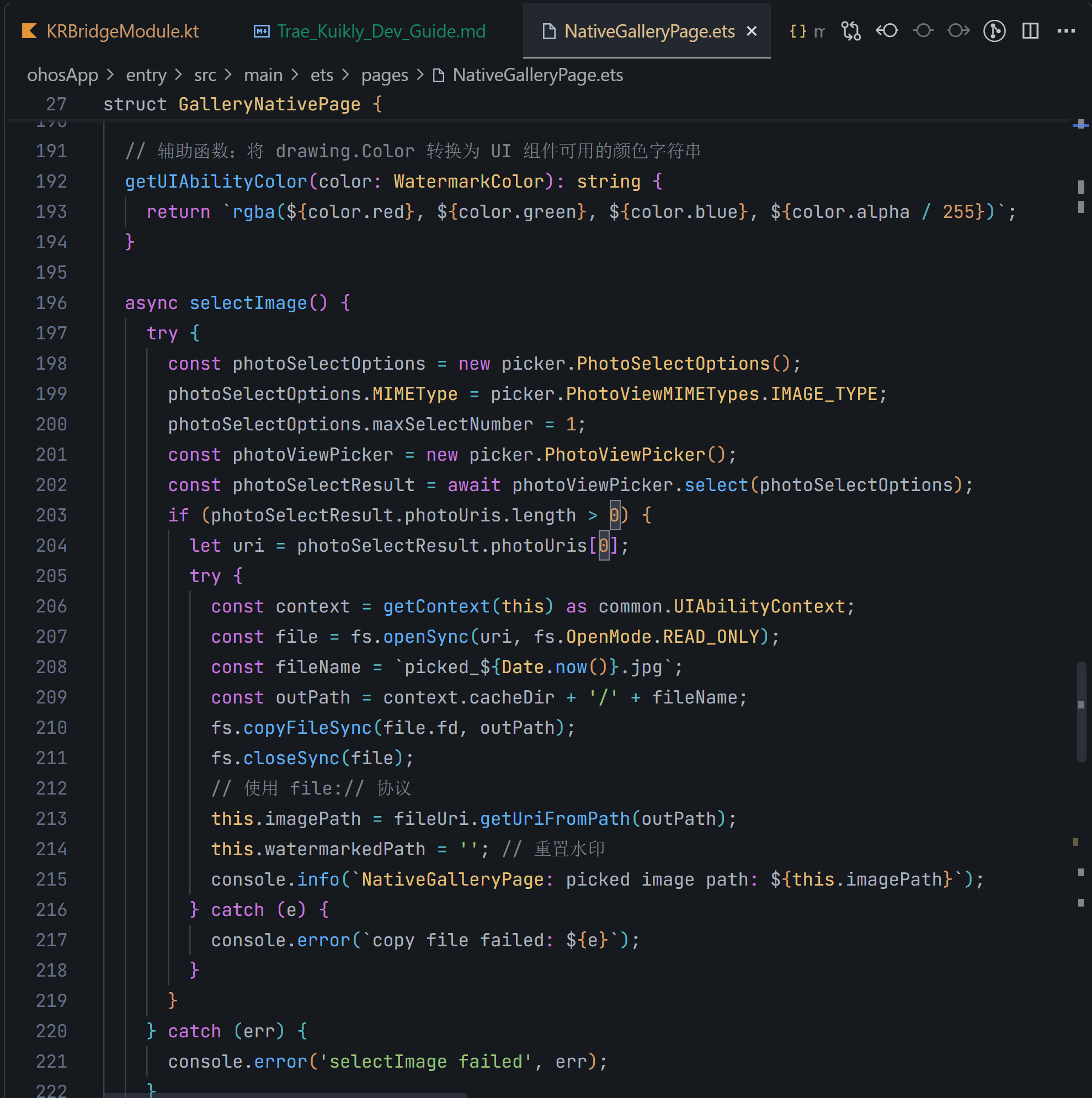Screen dimensions: 1092x1098
Task: Show the Git graph circular icon
Action: [994, 31]
